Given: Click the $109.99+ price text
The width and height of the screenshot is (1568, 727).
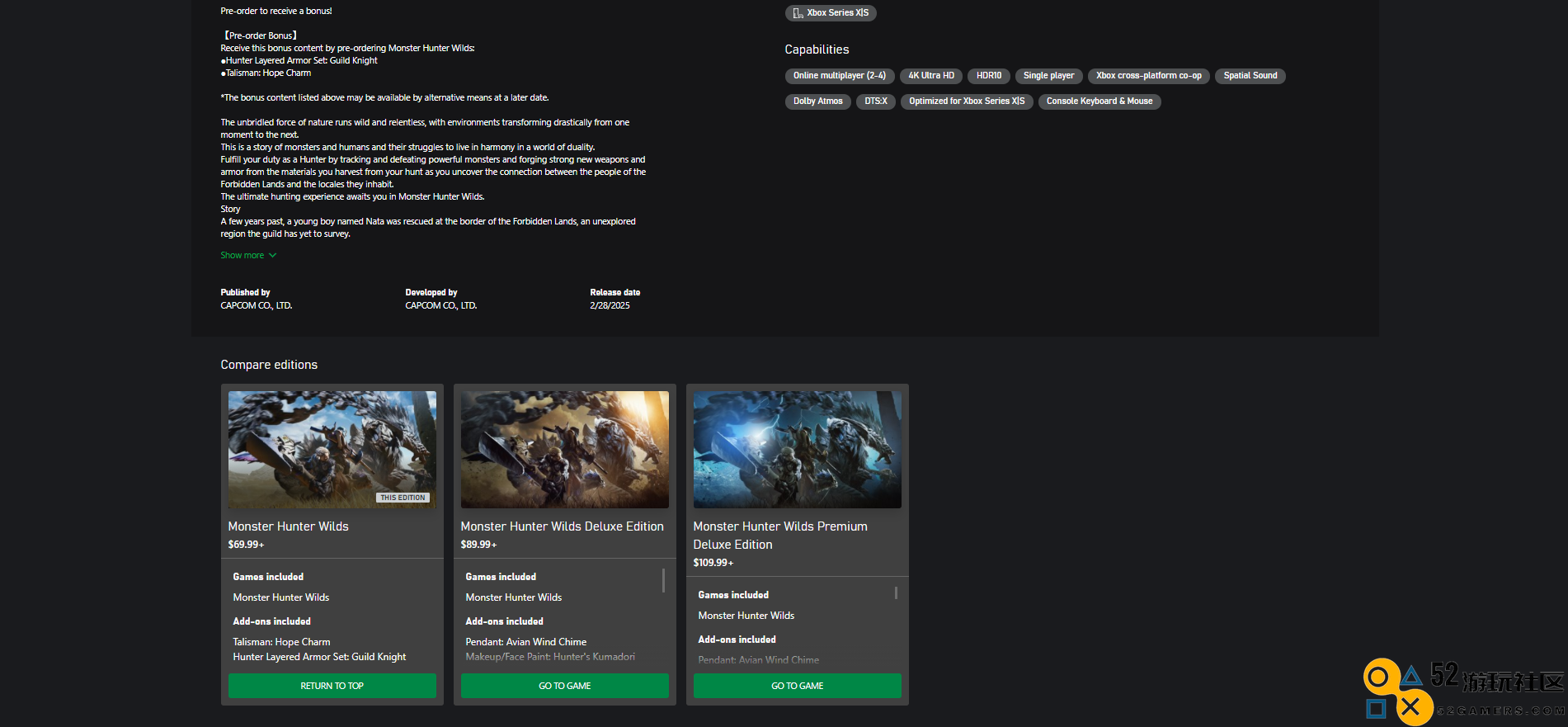Looking at the screenshot, I should [x=713, y=563].
